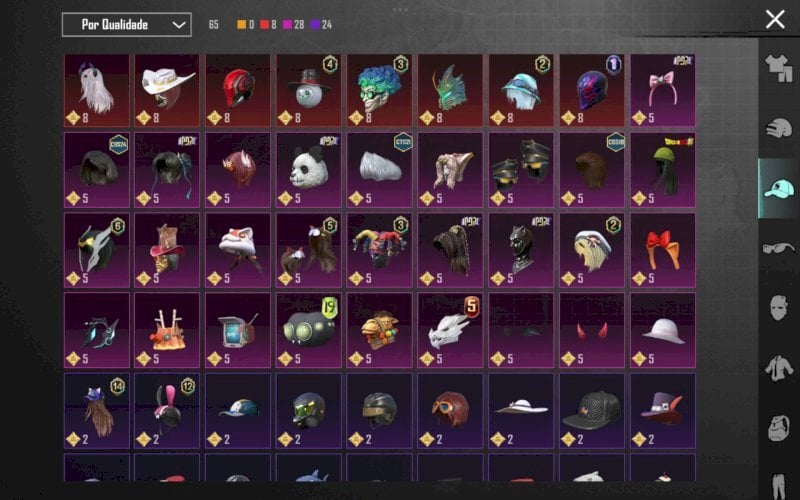Viewport: 800px width, 500px height.
Task: Select the panda head item
Action: pos(309,170)
